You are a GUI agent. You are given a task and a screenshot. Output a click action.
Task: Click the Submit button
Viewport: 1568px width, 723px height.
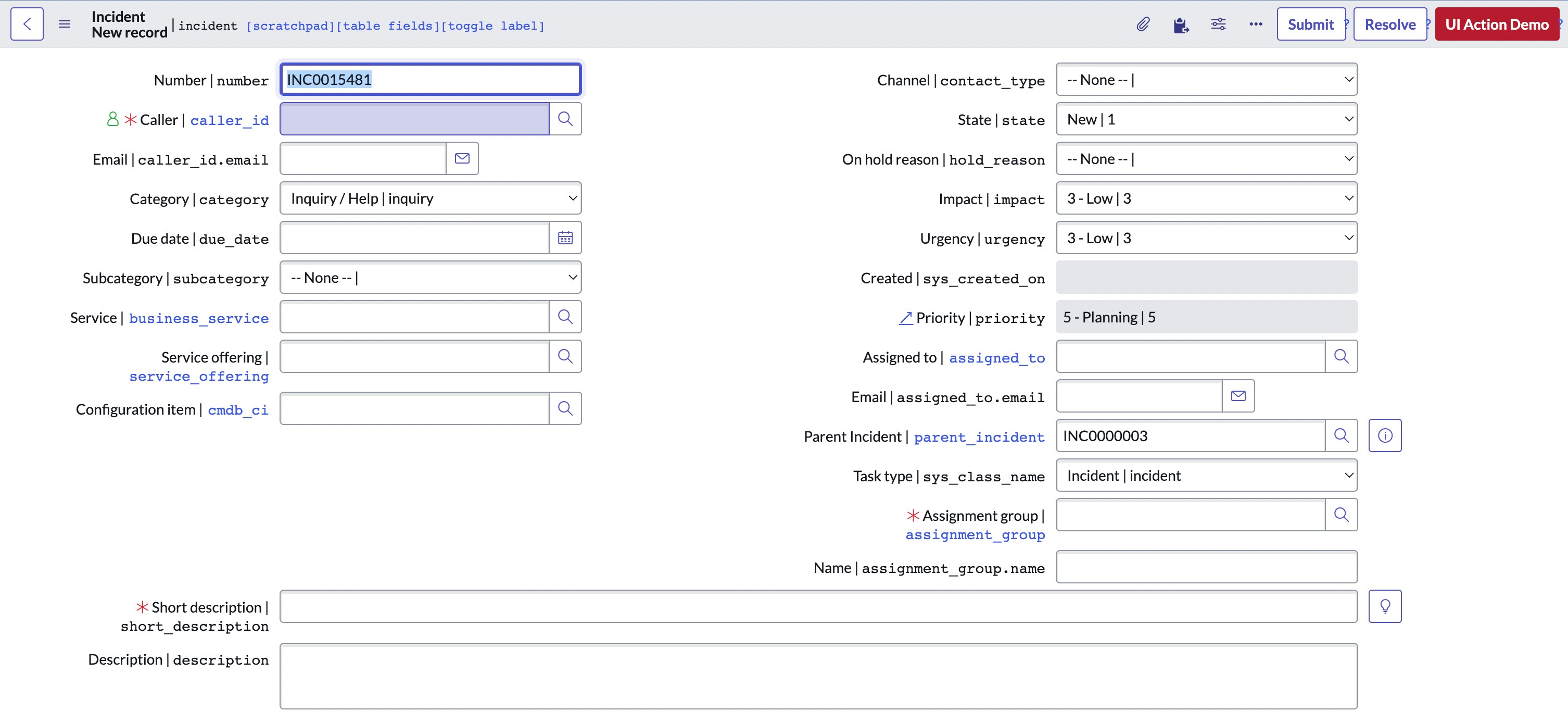tap(1310, 24)
